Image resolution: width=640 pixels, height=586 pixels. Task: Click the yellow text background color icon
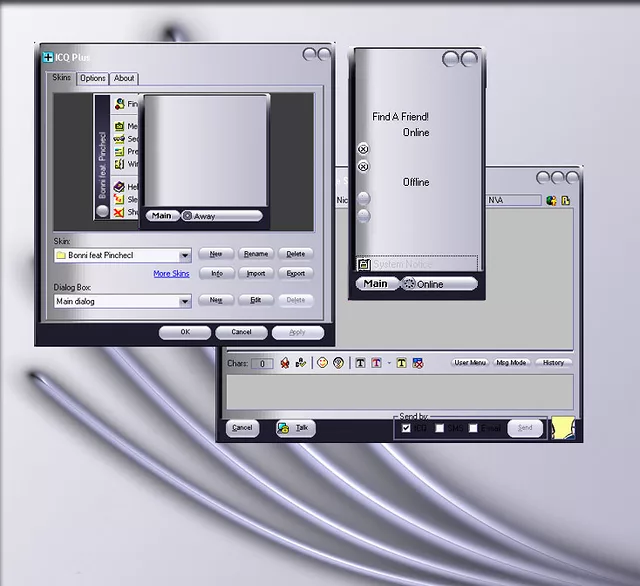click(401, 363)
